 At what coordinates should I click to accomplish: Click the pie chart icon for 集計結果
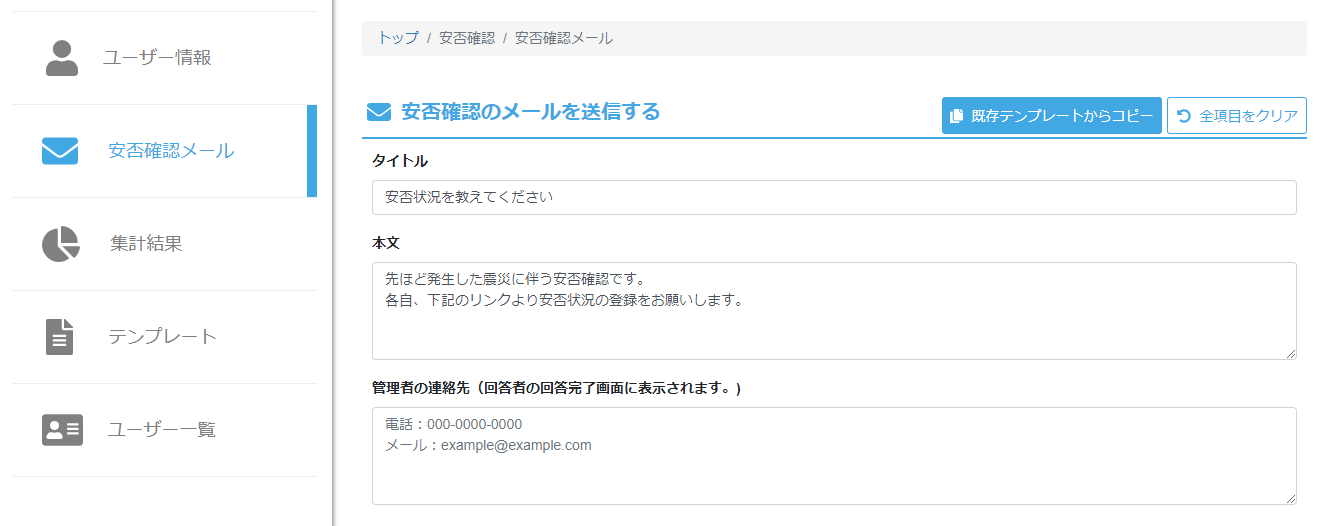61,244
